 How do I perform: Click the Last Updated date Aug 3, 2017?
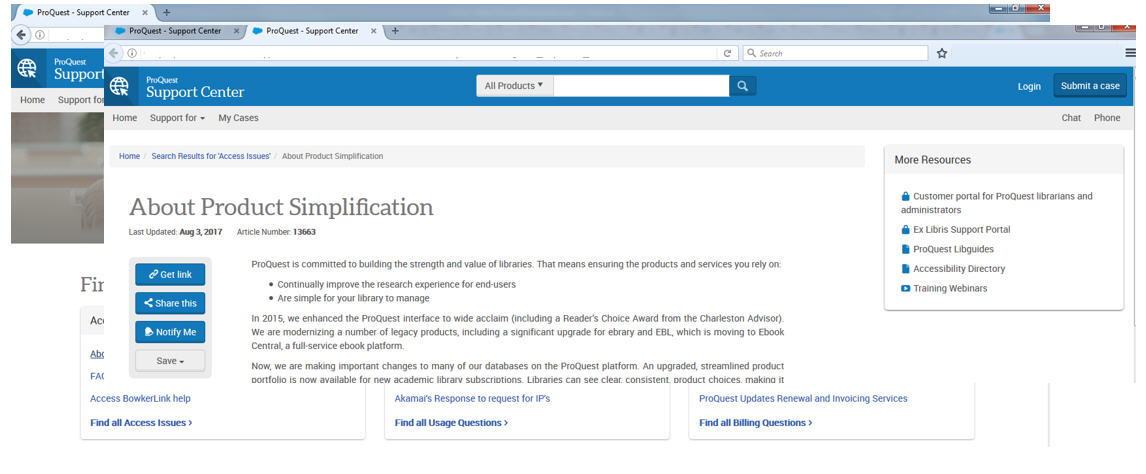coord(201,232)
